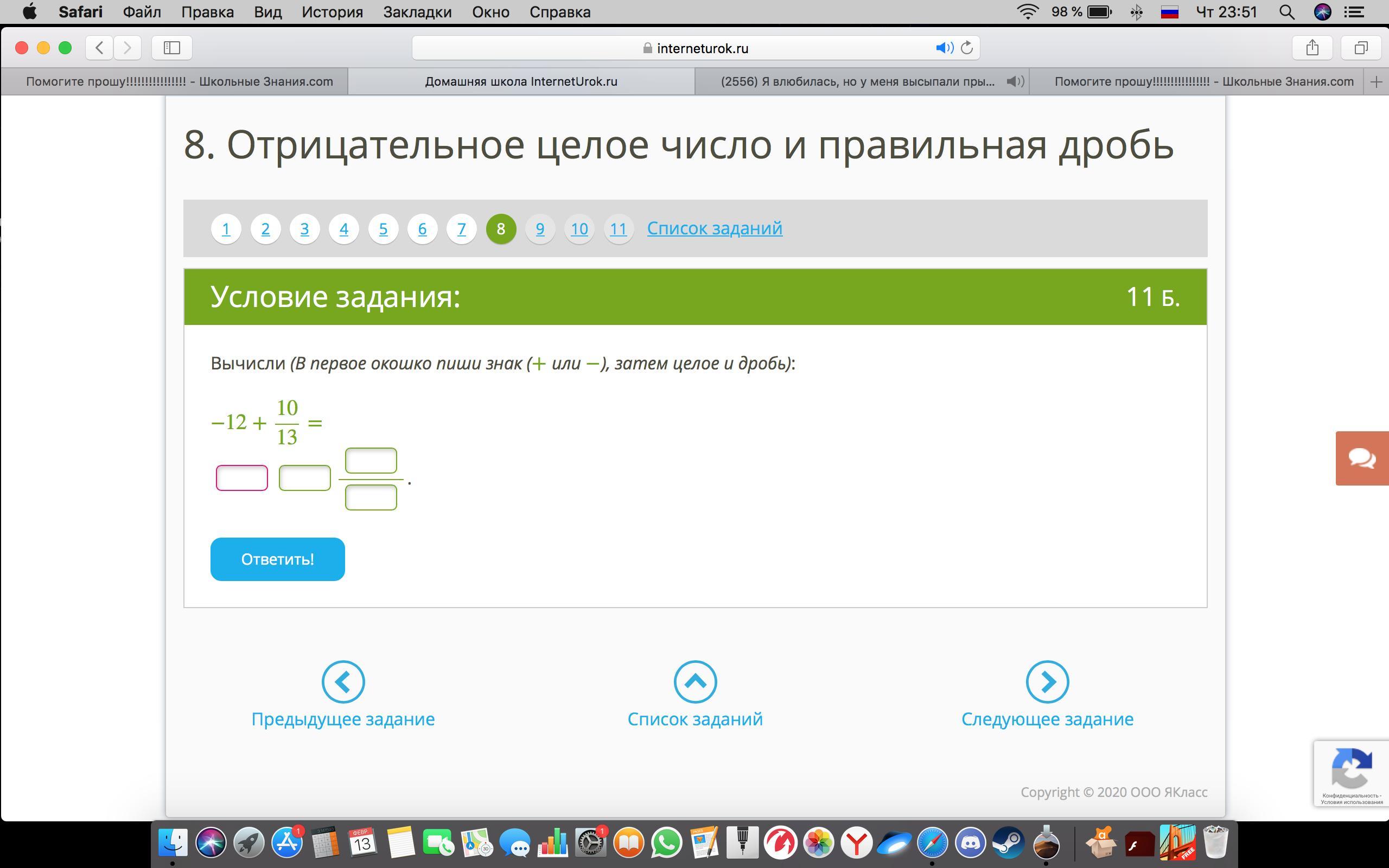
Task: Click the Safari sidebar toggle icon
Action: tap(171, 48)
